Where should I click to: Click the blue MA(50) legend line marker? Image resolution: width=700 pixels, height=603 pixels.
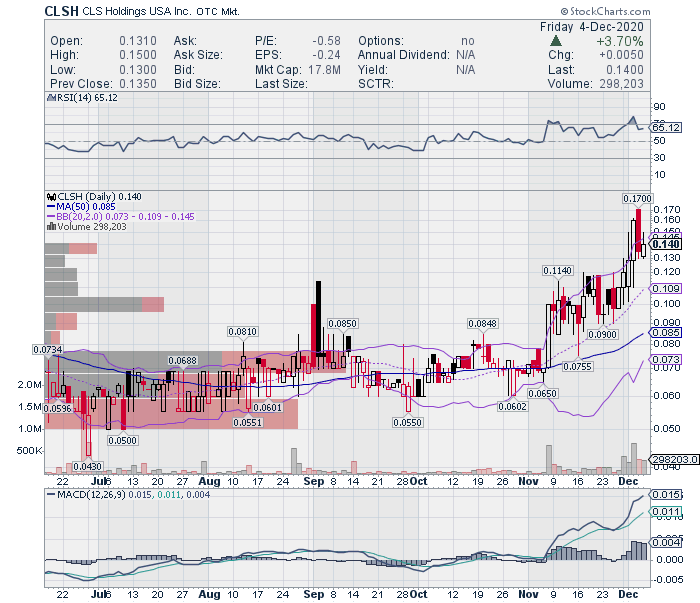pyautogui.click(x=51, y=207)
